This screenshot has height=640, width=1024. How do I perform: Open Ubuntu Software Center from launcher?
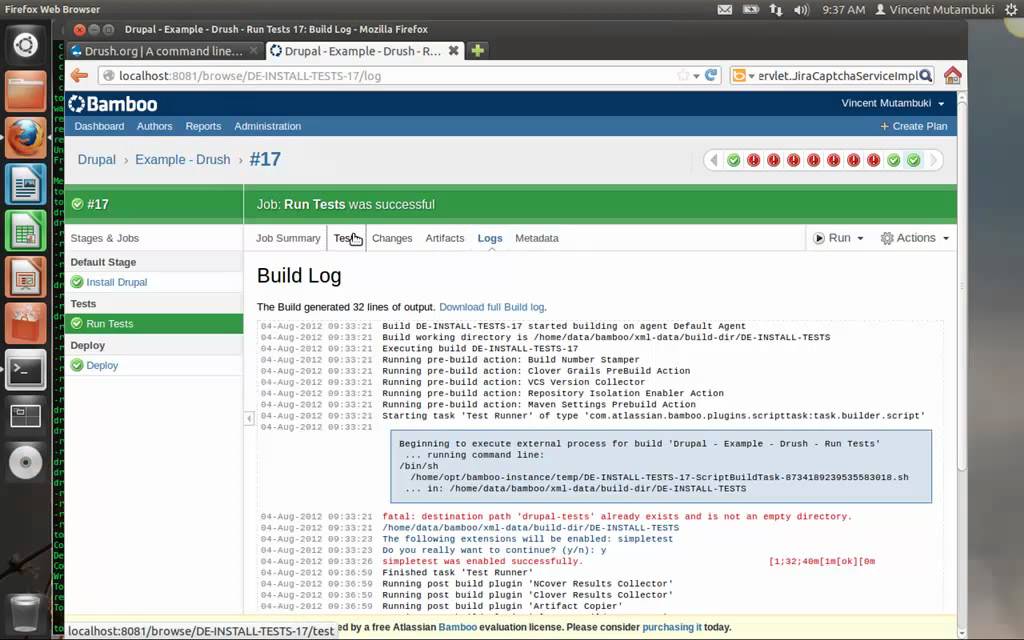(x=25, y=323)
